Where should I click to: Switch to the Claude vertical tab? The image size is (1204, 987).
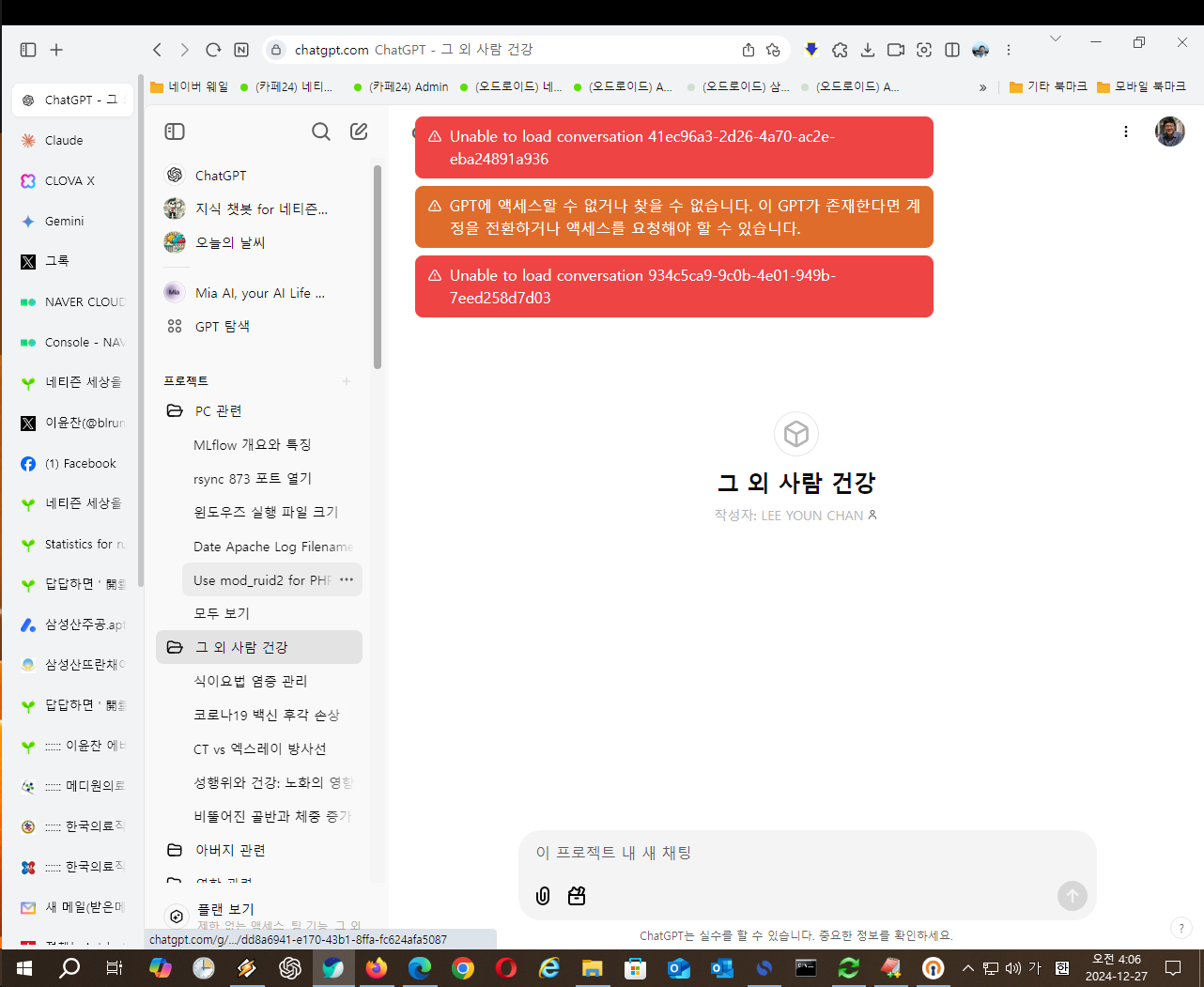pyautogui.click(x=73, y=140)
